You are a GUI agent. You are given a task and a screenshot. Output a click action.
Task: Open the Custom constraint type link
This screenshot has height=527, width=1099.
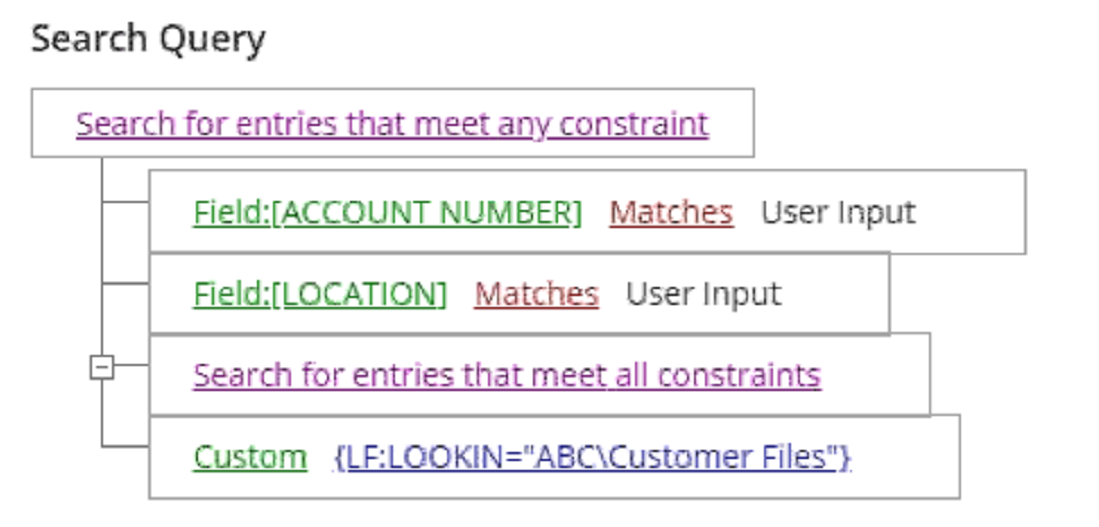250,457
